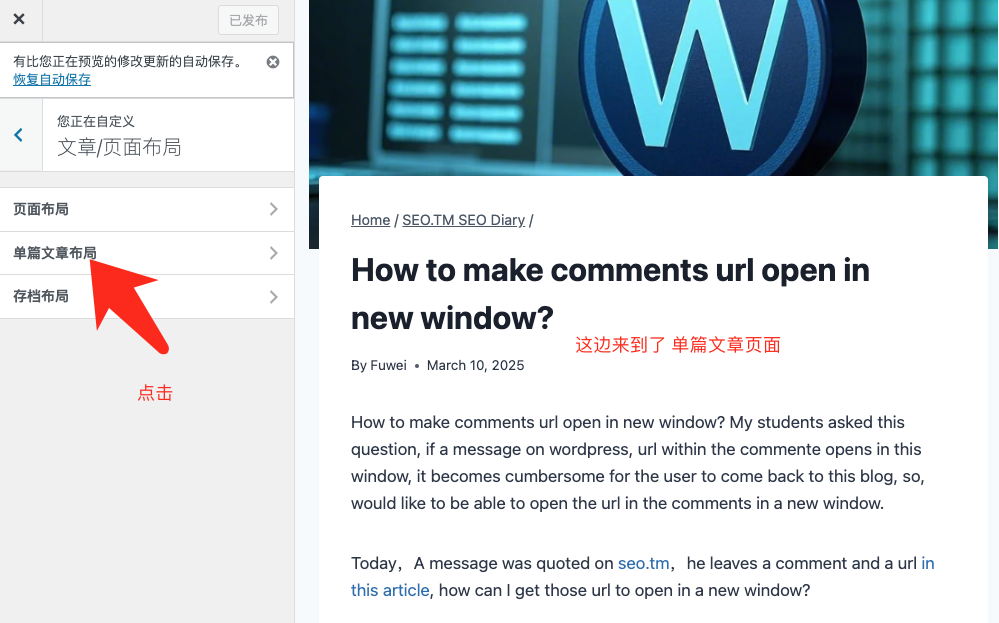
Task: Click the author name Fuwei
Action: (x=388, y=365)
